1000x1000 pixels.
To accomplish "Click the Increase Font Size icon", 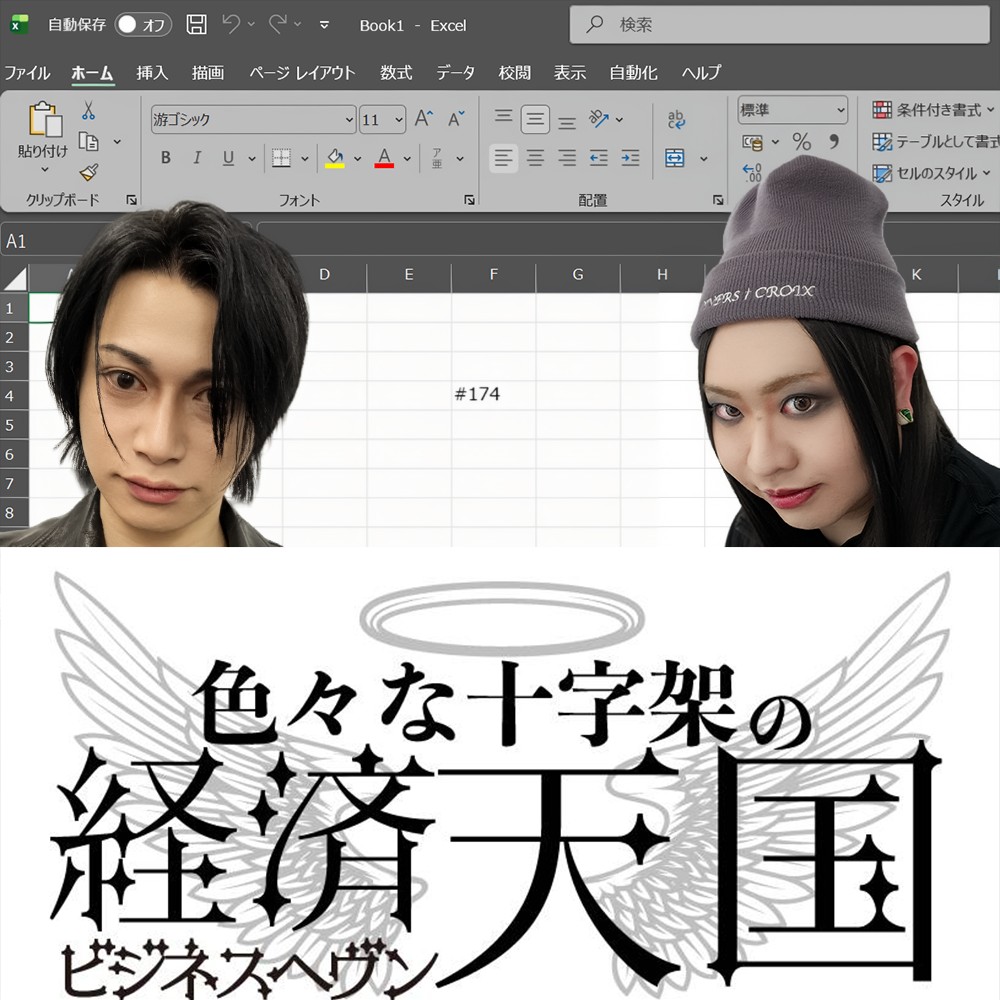I will [424, 119].
